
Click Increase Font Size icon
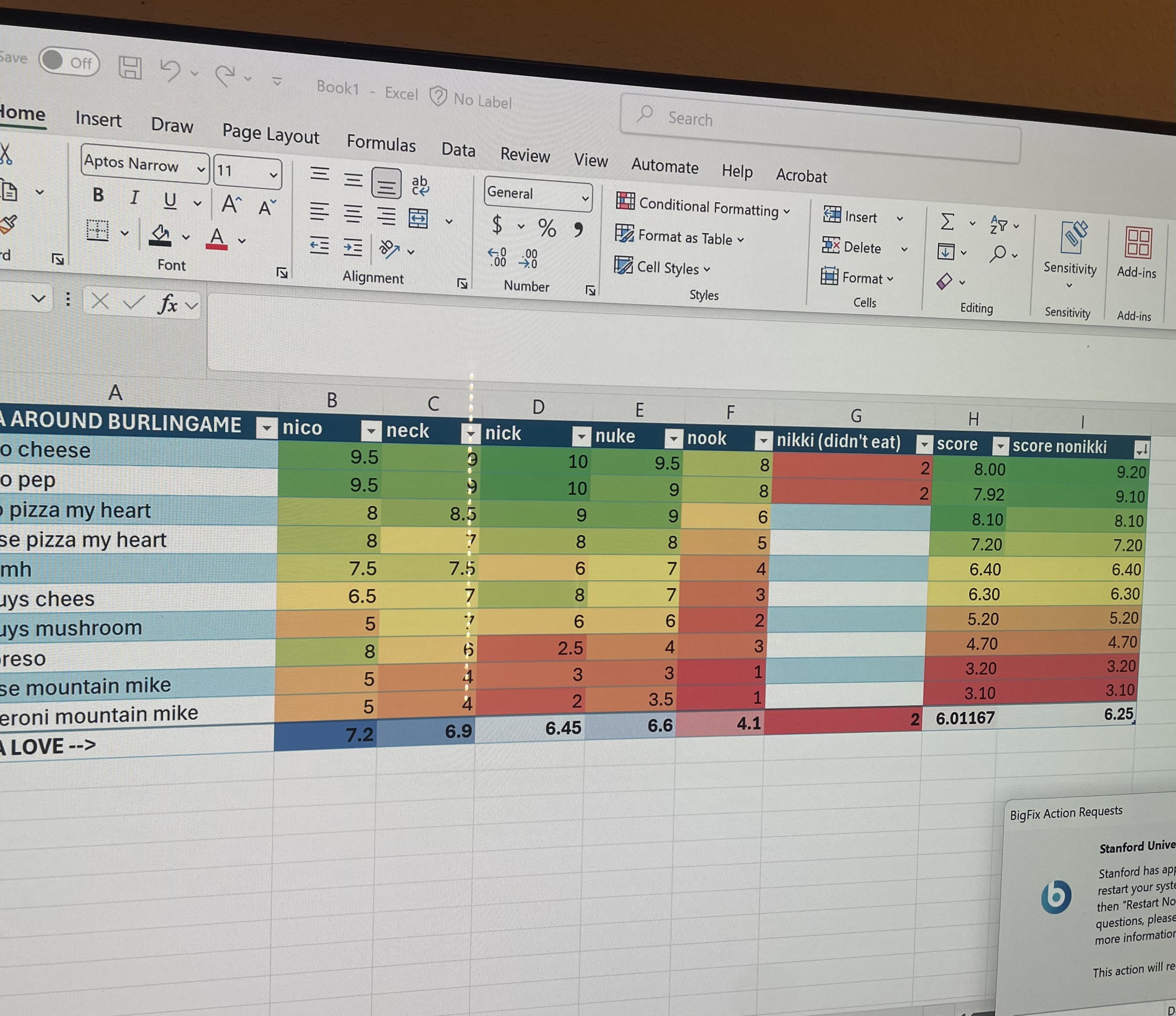231,203
